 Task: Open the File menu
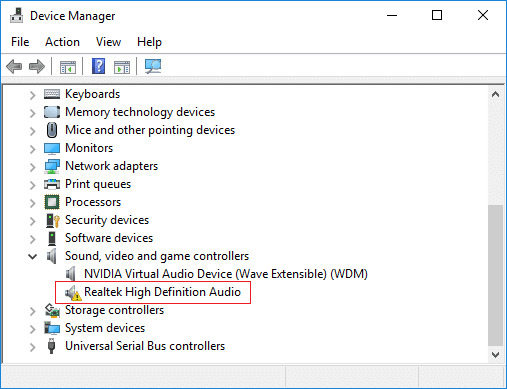click(20, 42)
